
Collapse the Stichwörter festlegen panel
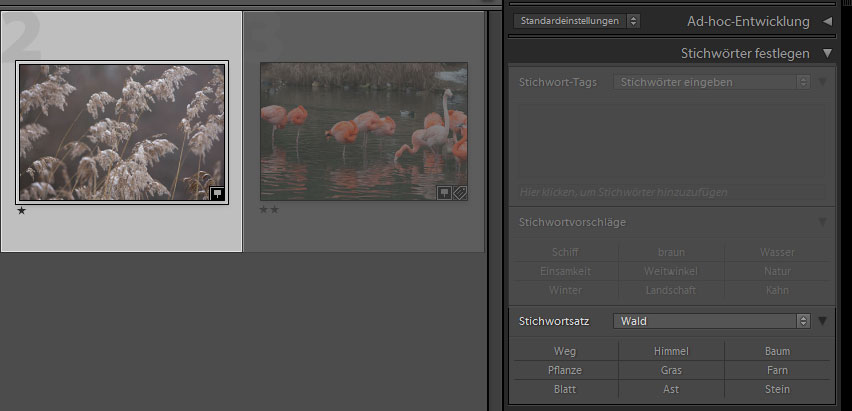point(827,53)
